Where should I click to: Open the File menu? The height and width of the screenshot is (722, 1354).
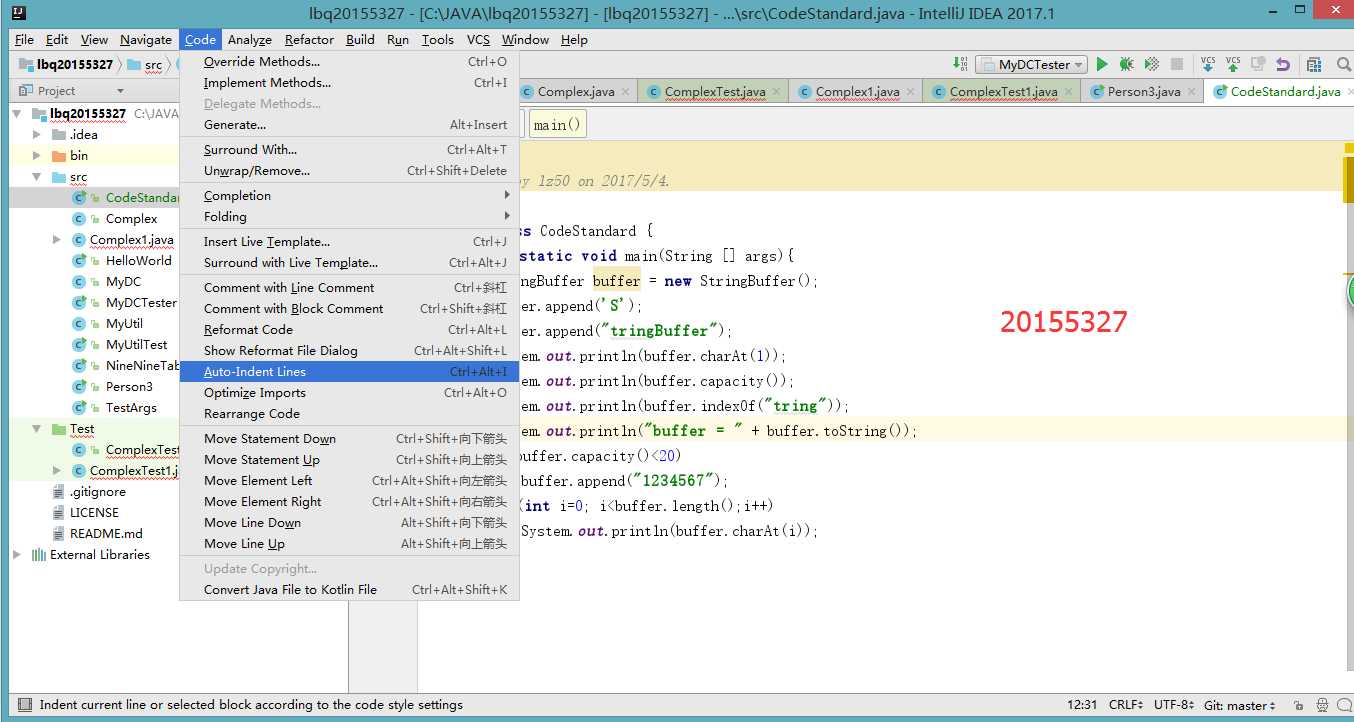24,40
